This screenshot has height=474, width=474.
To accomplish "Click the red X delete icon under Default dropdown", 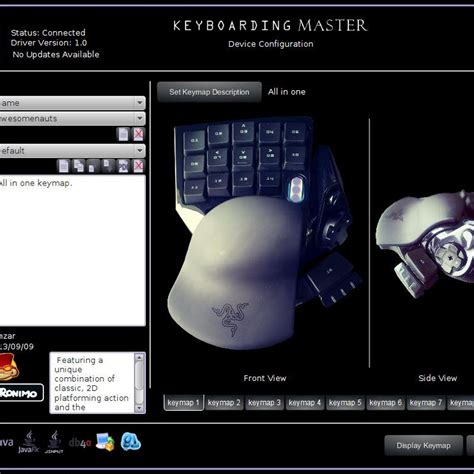I will pyautogui.click(x=138, y=166).
